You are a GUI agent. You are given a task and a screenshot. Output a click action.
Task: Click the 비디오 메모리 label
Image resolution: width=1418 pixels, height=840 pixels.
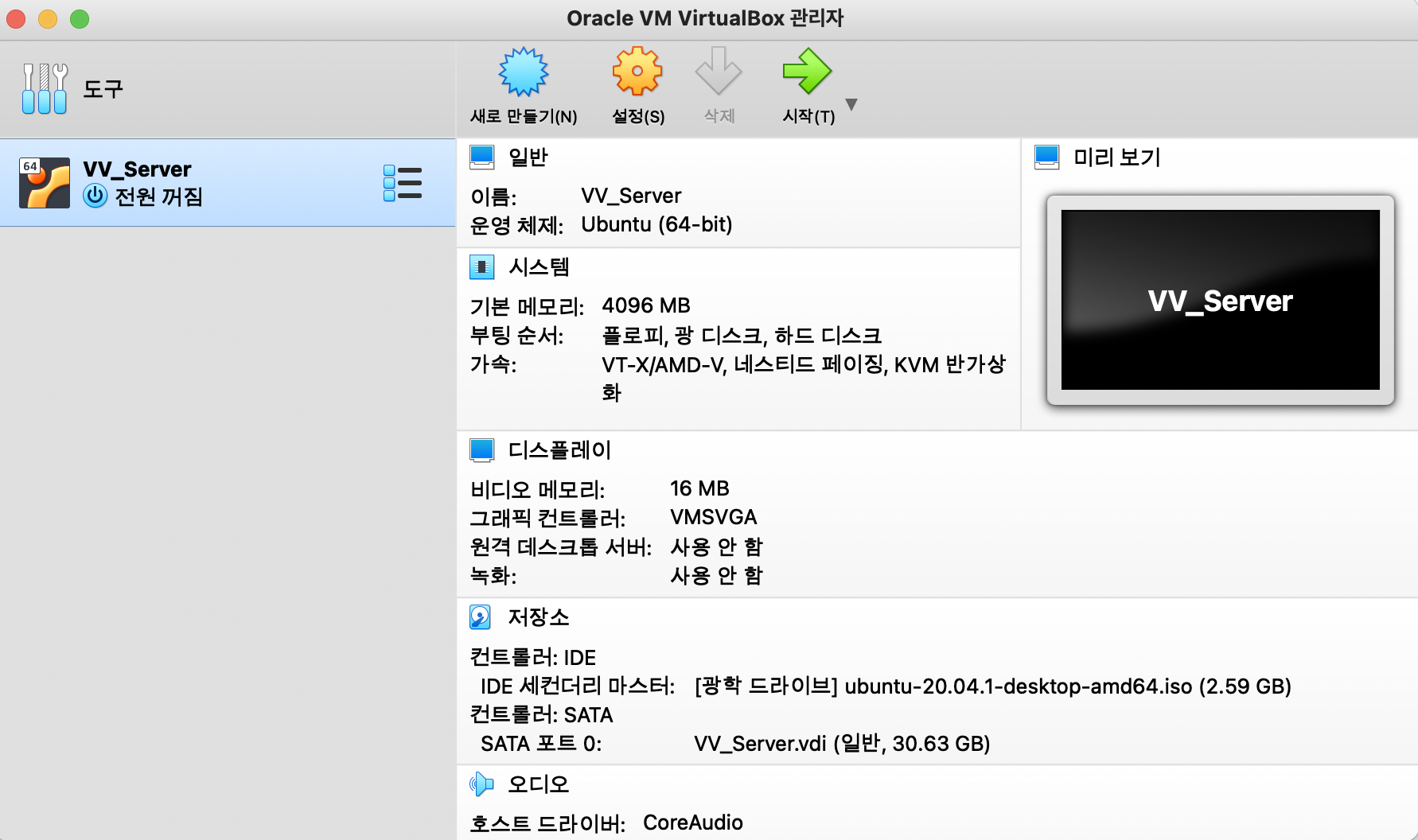[537, 489]
